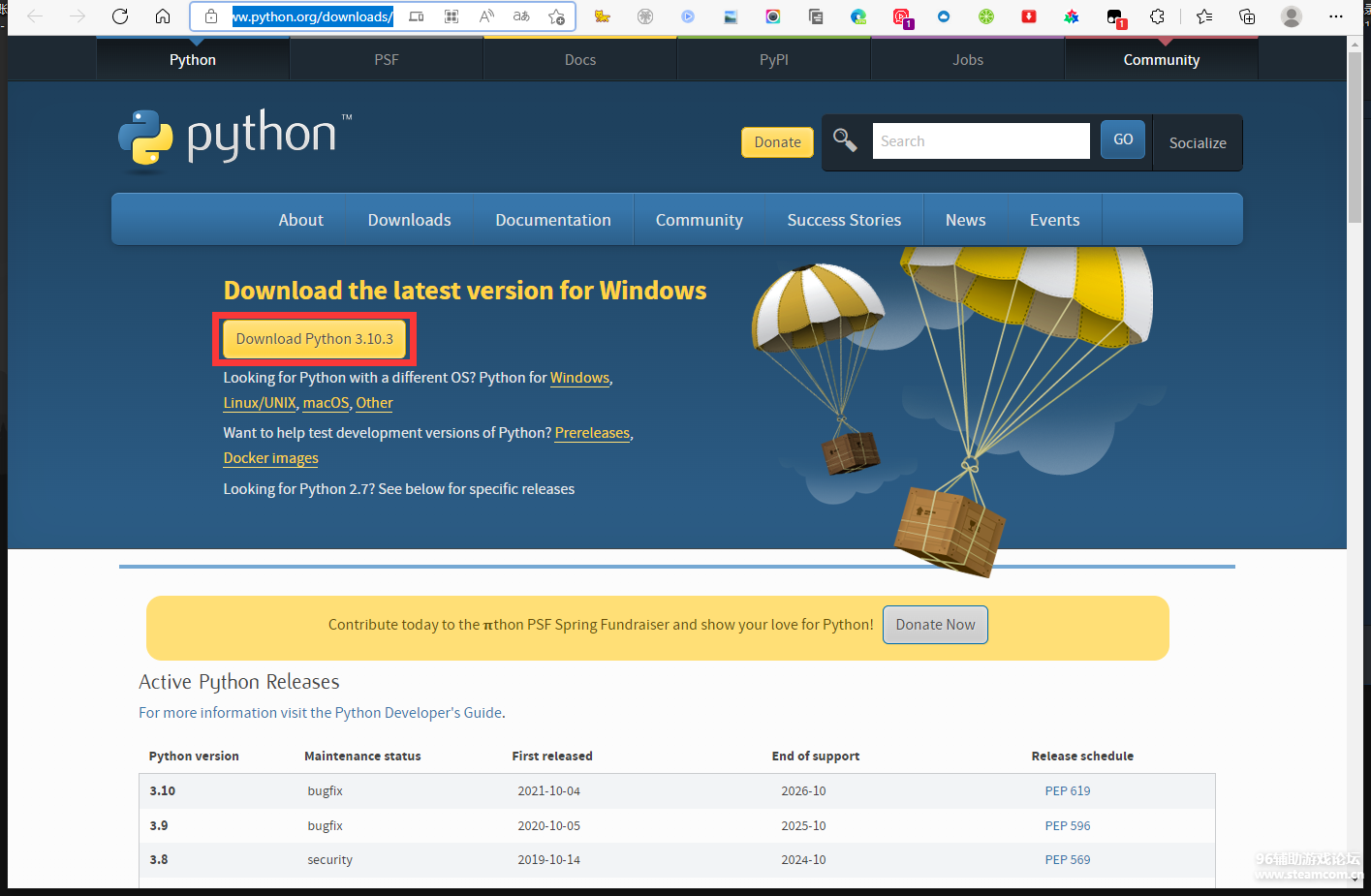Open the Documentation navigation menu

pos(552,220)
